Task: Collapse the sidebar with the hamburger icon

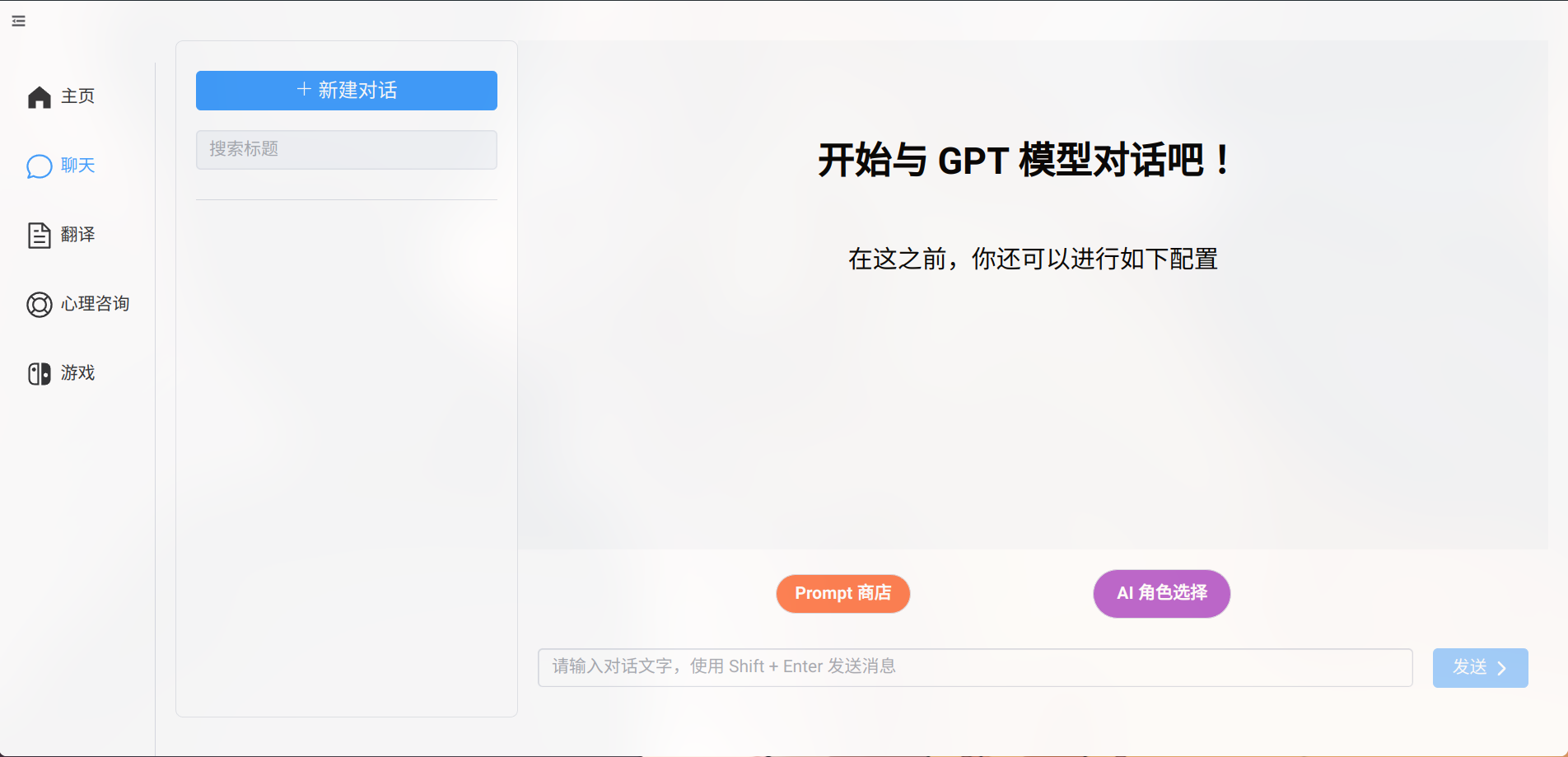Action: pos(18,21)
